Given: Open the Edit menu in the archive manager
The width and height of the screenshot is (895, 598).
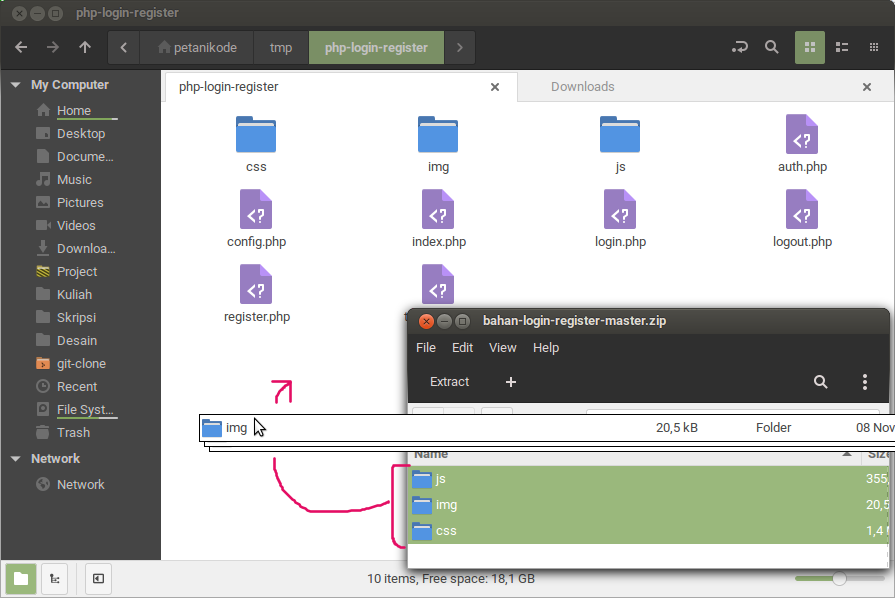Looking at the screenshot, I should (x=462, y=348).
